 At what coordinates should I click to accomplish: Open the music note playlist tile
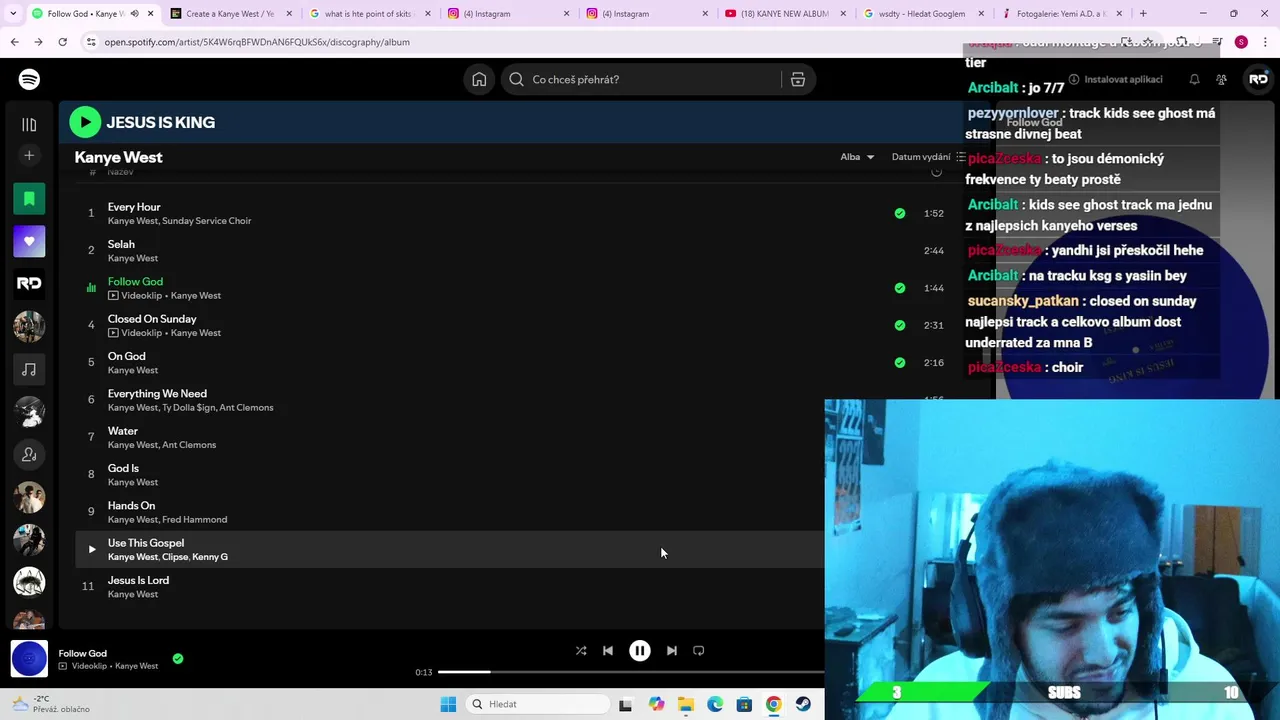click(x=29, y=369)
